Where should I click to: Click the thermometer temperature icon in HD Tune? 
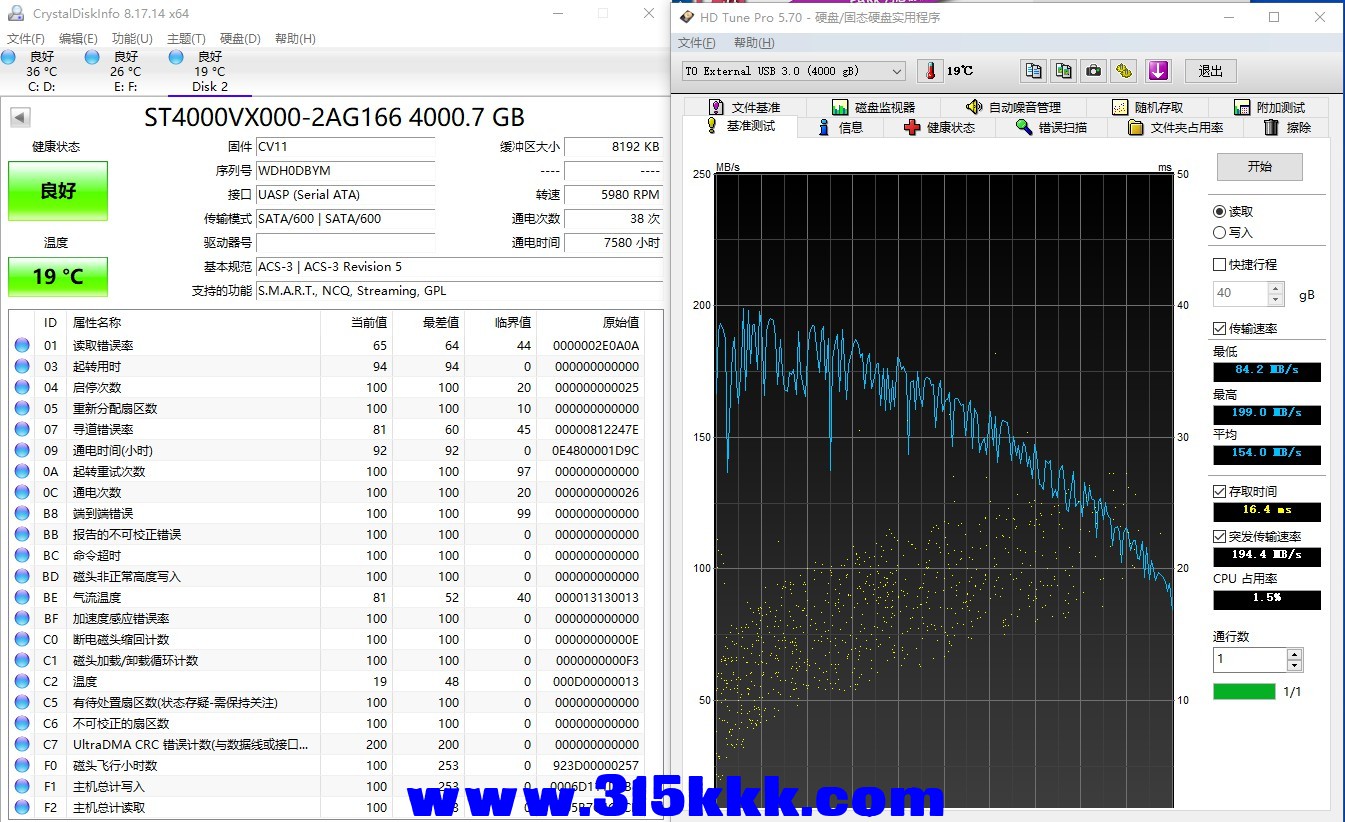(x=930, y=71)
